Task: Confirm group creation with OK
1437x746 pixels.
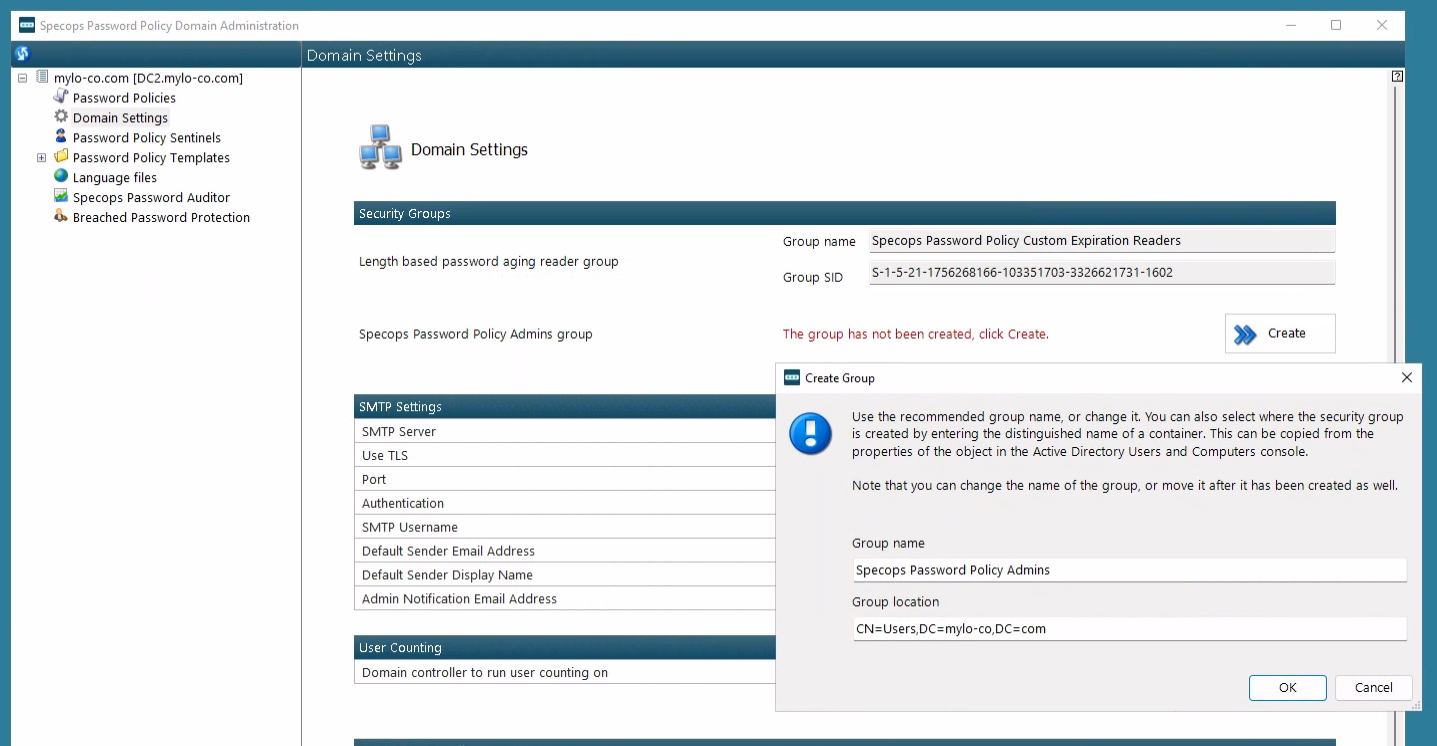Action: (x=1288, y=687)
